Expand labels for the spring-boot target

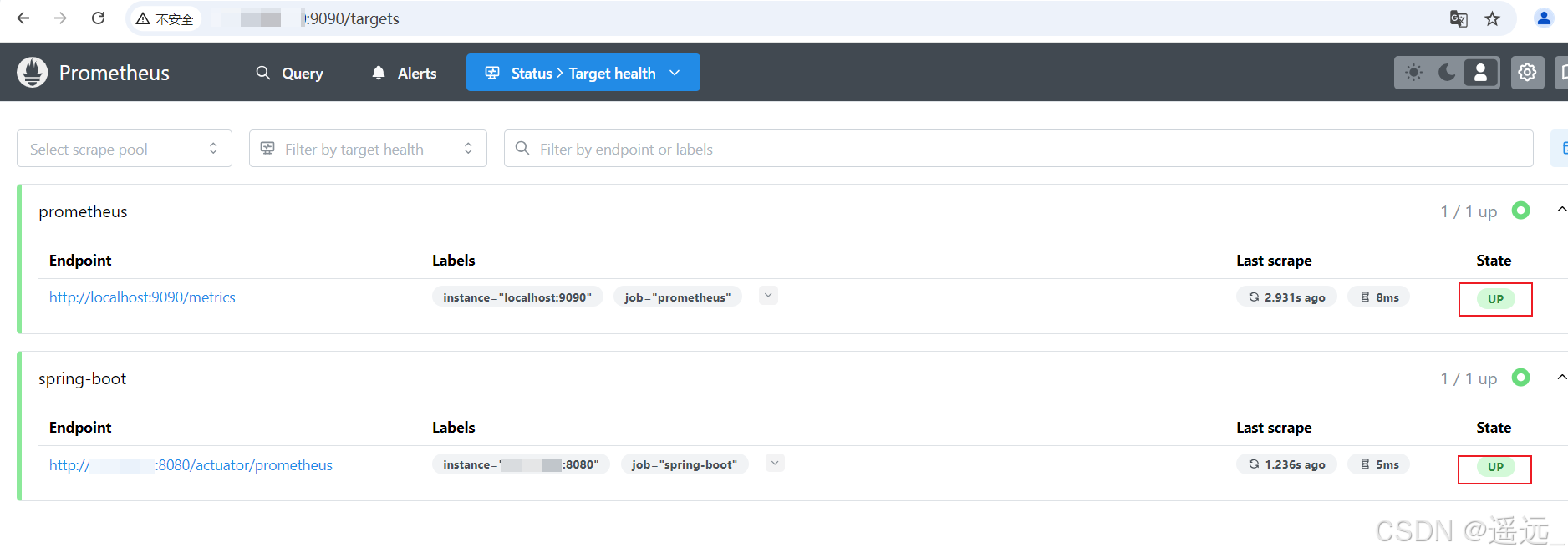[776, 463]
